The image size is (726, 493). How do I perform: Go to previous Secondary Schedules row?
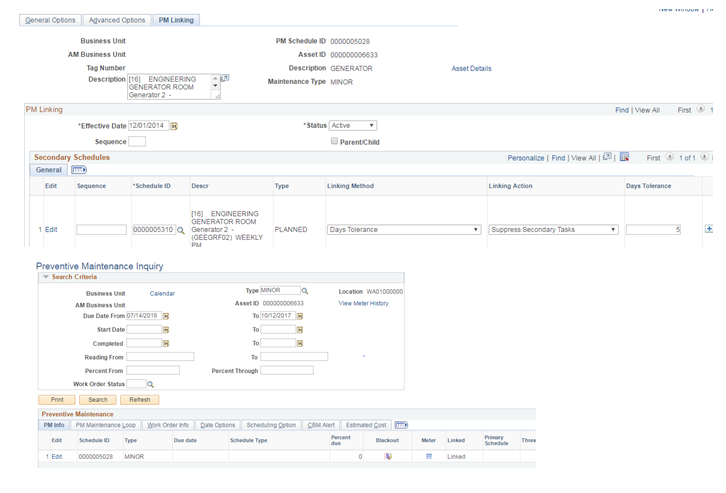[670, 157]
